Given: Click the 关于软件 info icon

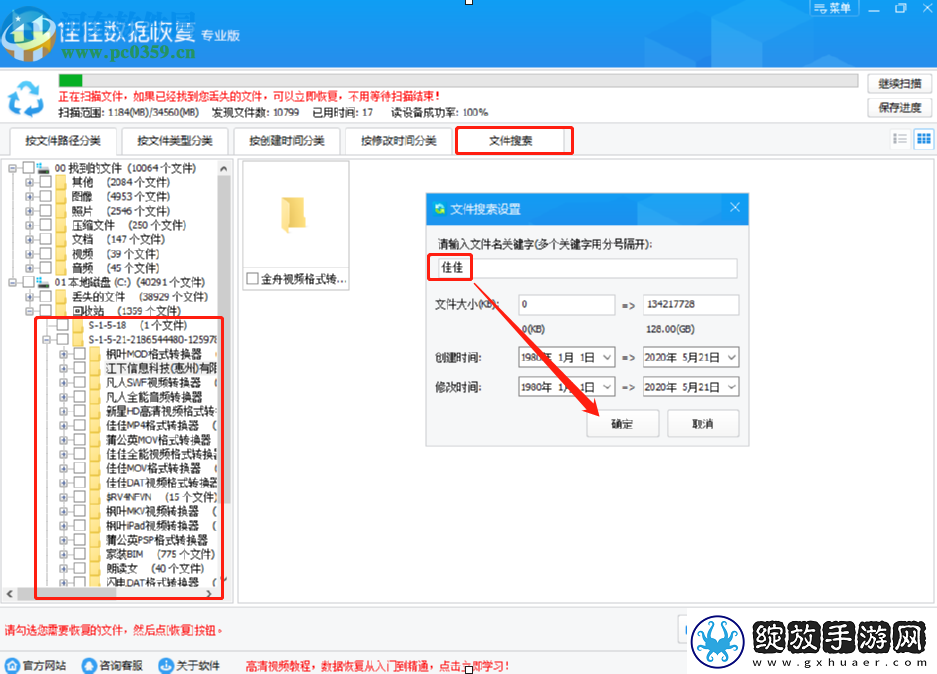Looking at the screenshot, I should 166,666.
